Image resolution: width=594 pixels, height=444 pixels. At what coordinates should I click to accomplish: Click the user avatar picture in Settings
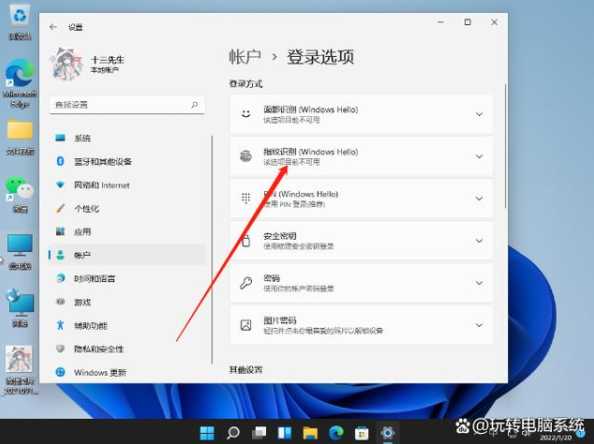click(67, 64)
